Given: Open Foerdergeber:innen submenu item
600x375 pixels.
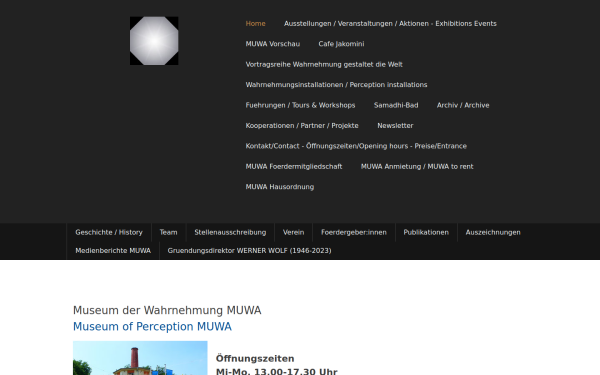Looking at the screenshot, I should [354, 232].
